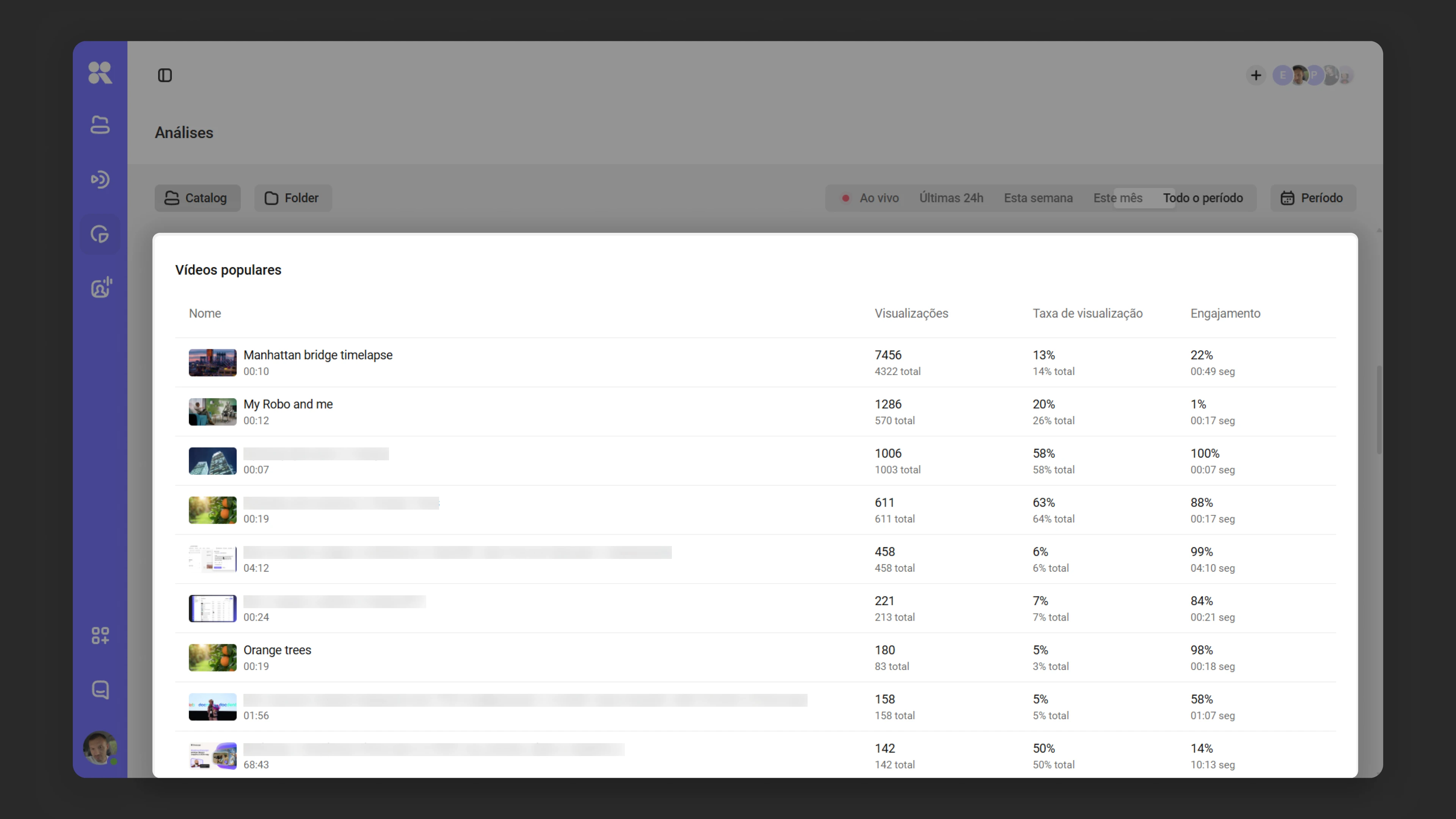Select the Todo o período tab
This screenshot has height=819, width=1456.
[x=1203, y=198]
